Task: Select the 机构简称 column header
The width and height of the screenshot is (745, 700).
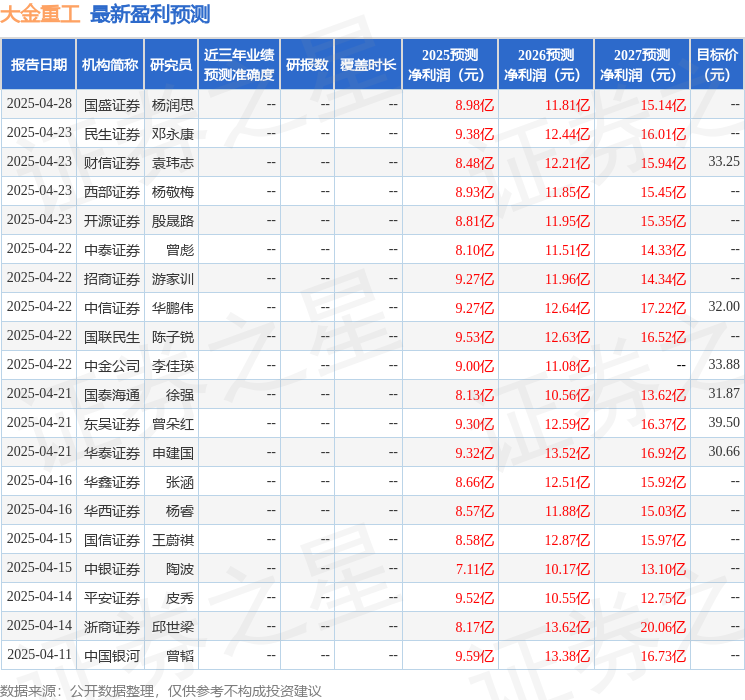Action: [110, 65]
